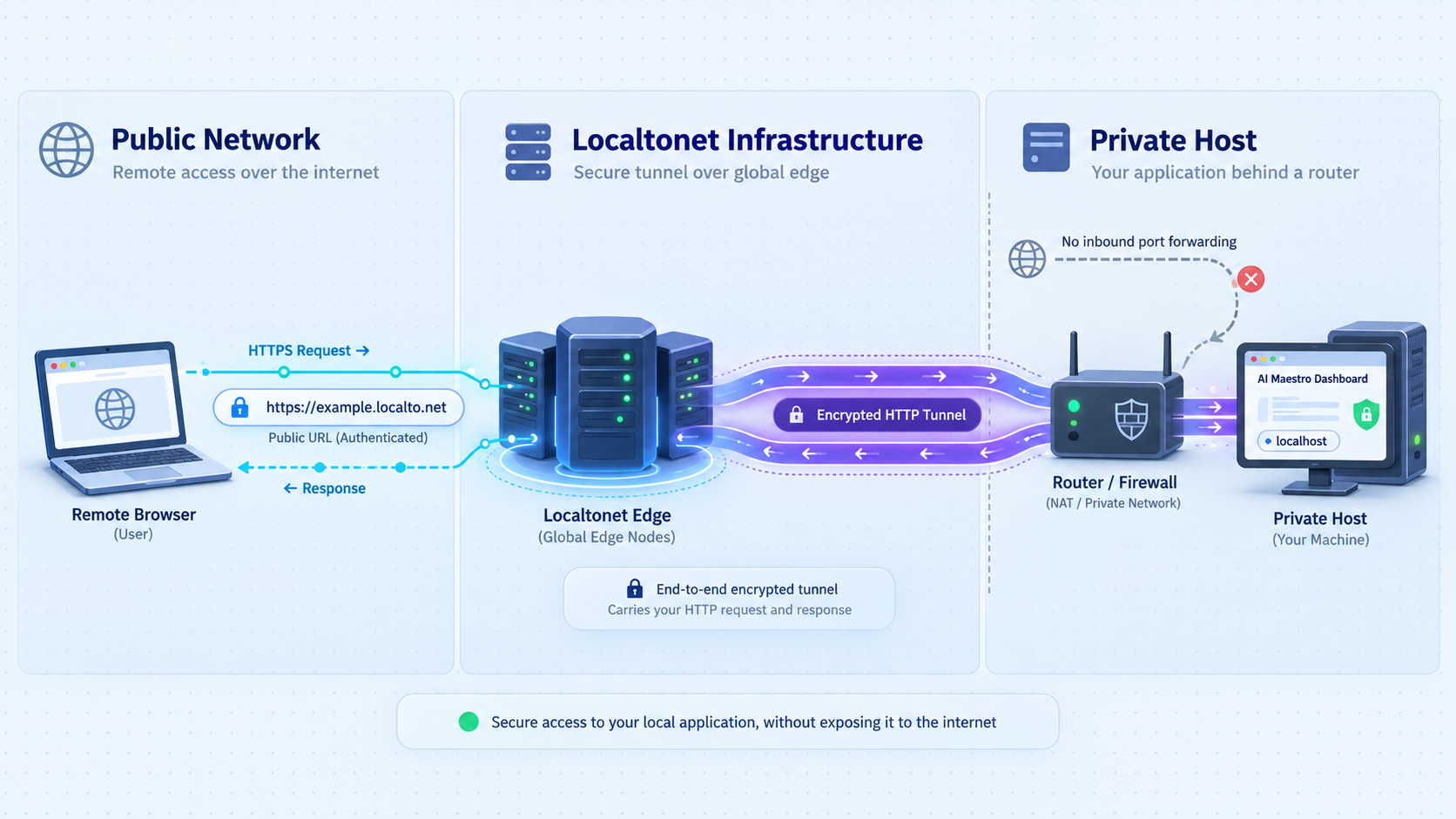Click the Private Host desktop computer
1456x819 pixels.
click(1331, 407)
